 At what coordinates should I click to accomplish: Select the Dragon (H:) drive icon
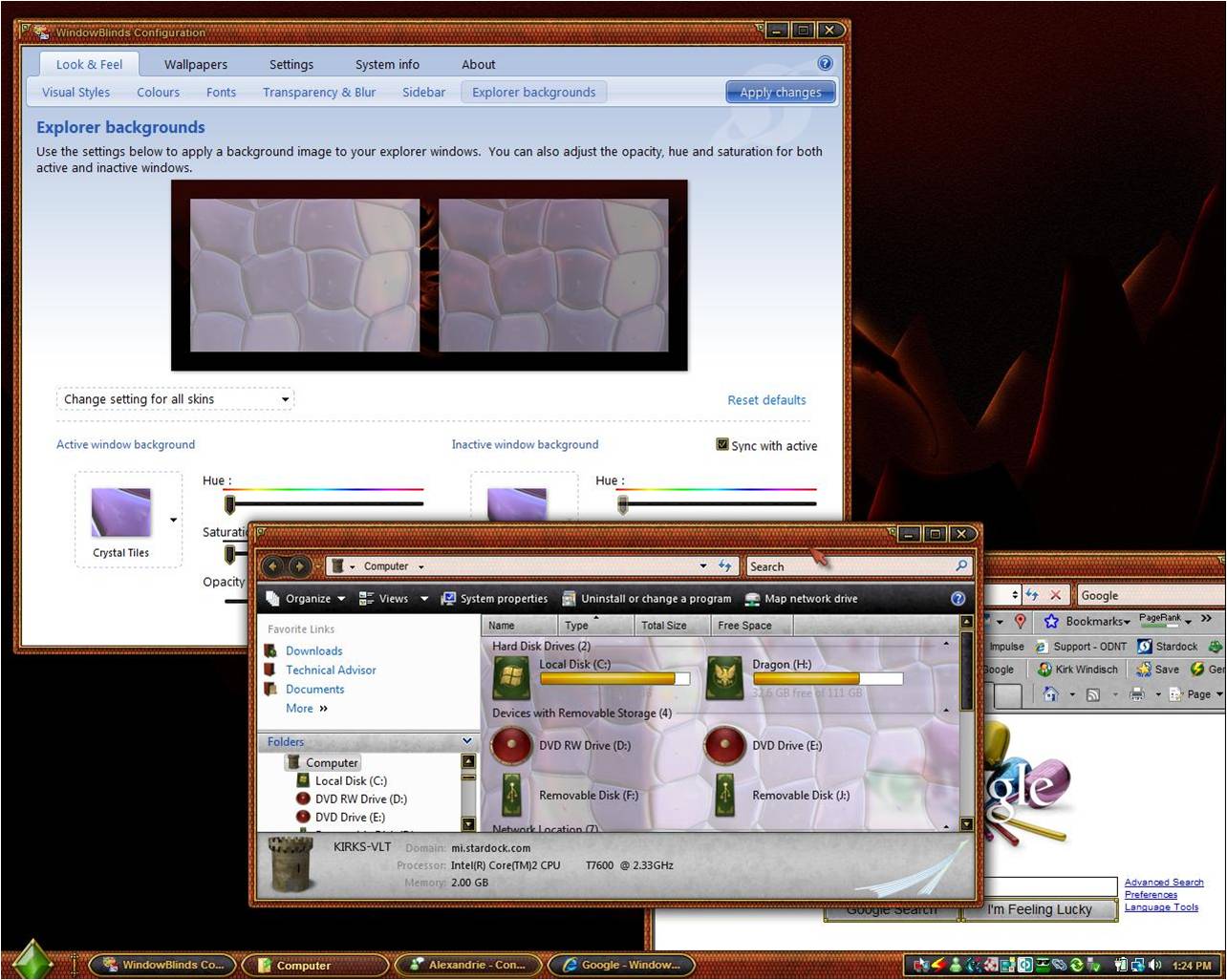click(x=724, y=677)
